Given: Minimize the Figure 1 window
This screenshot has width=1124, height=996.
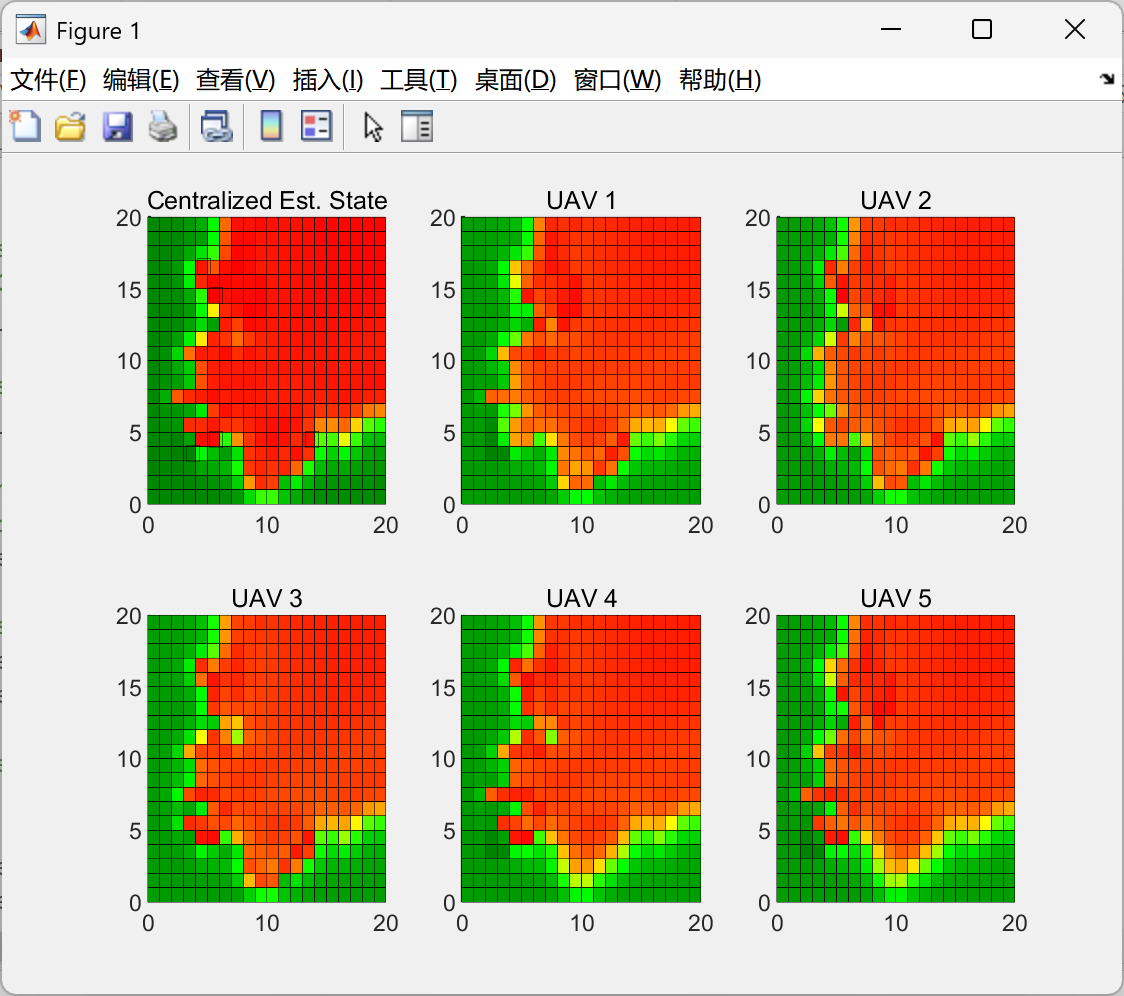Looking at the screenshot, I should click(x=890, y=29).
